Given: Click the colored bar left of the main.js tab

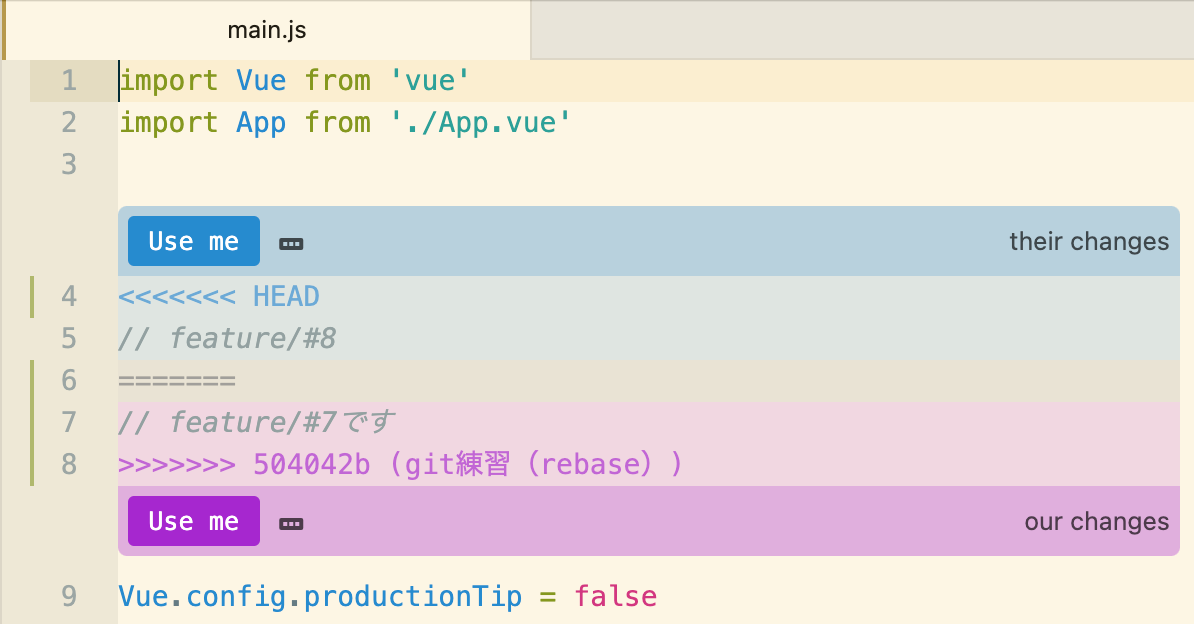Looking at the screenshot, I should pyautogui.click(x=3, y=30).
